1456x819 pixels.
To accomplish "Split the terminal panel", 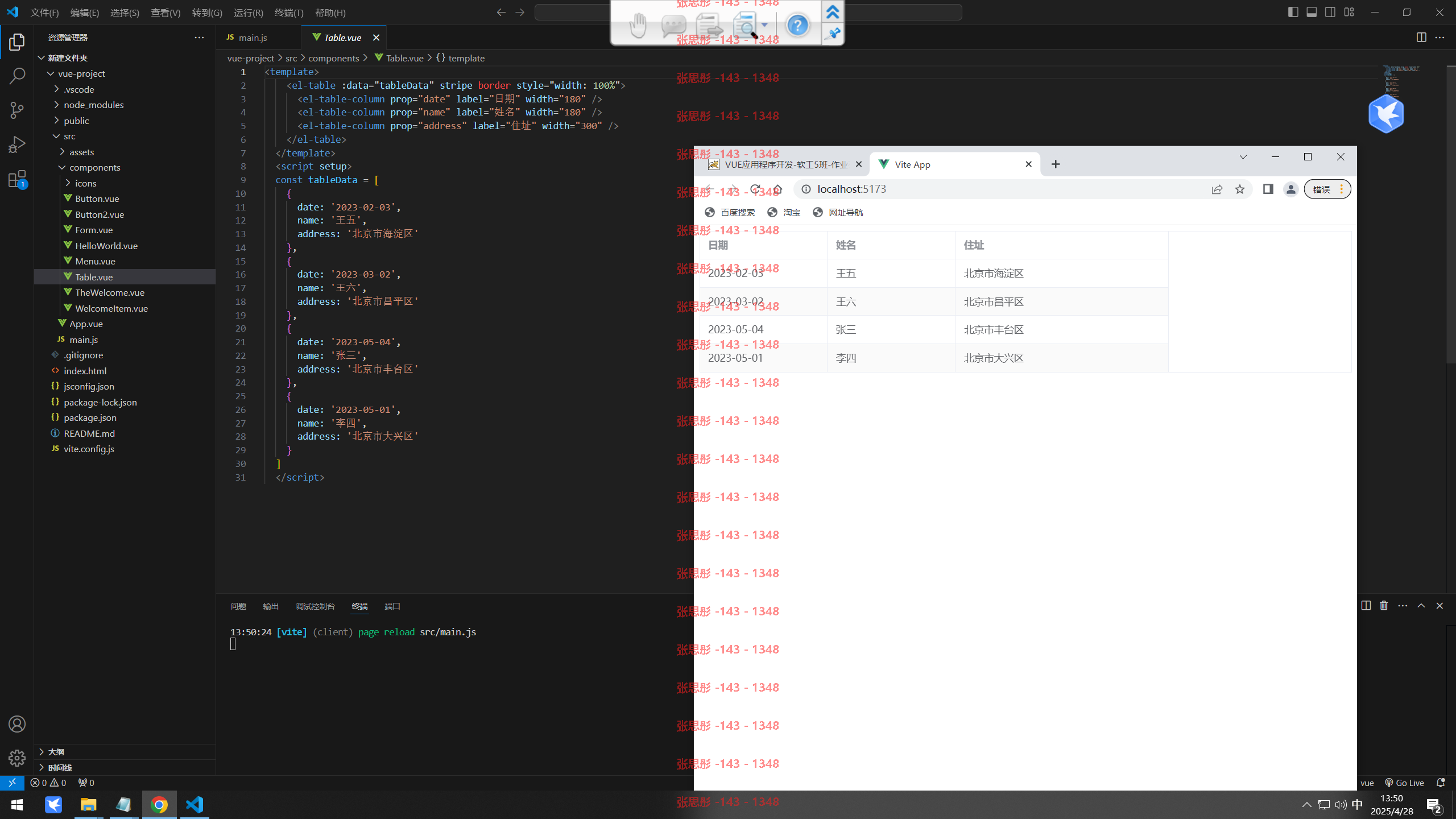I will pos(1366,606).
